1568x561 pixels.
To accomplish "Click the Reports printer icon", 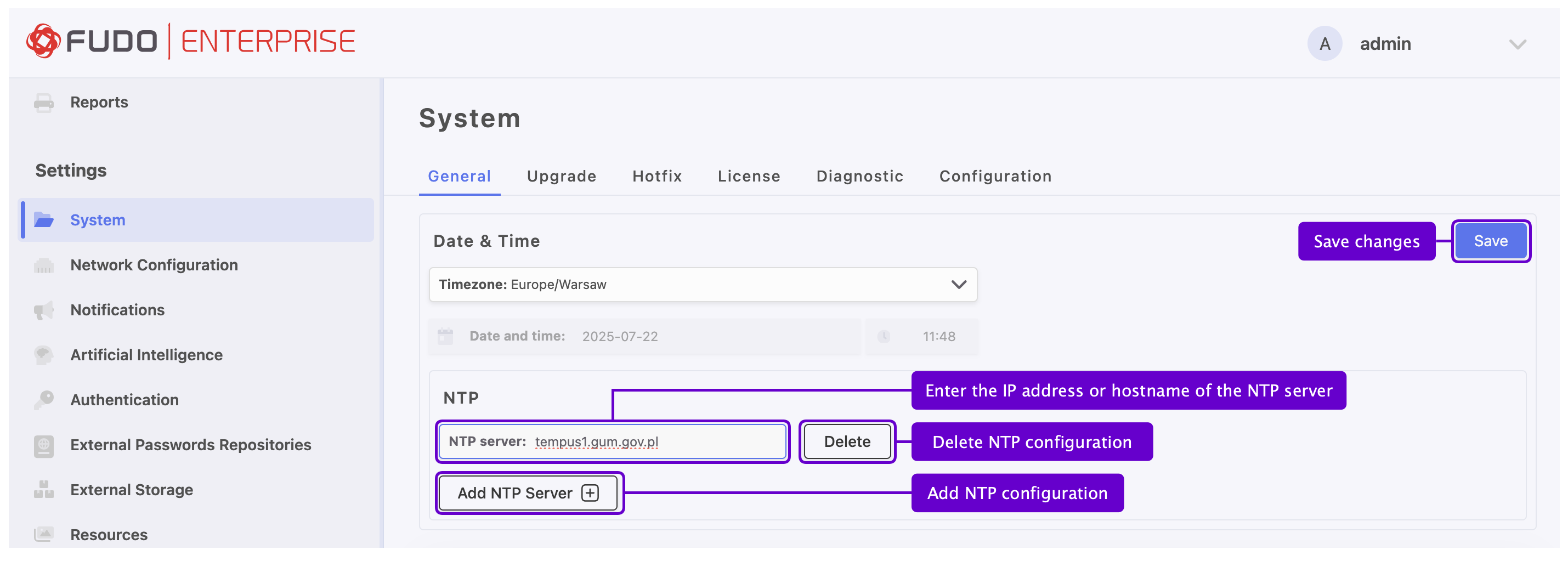I will 43,103.
